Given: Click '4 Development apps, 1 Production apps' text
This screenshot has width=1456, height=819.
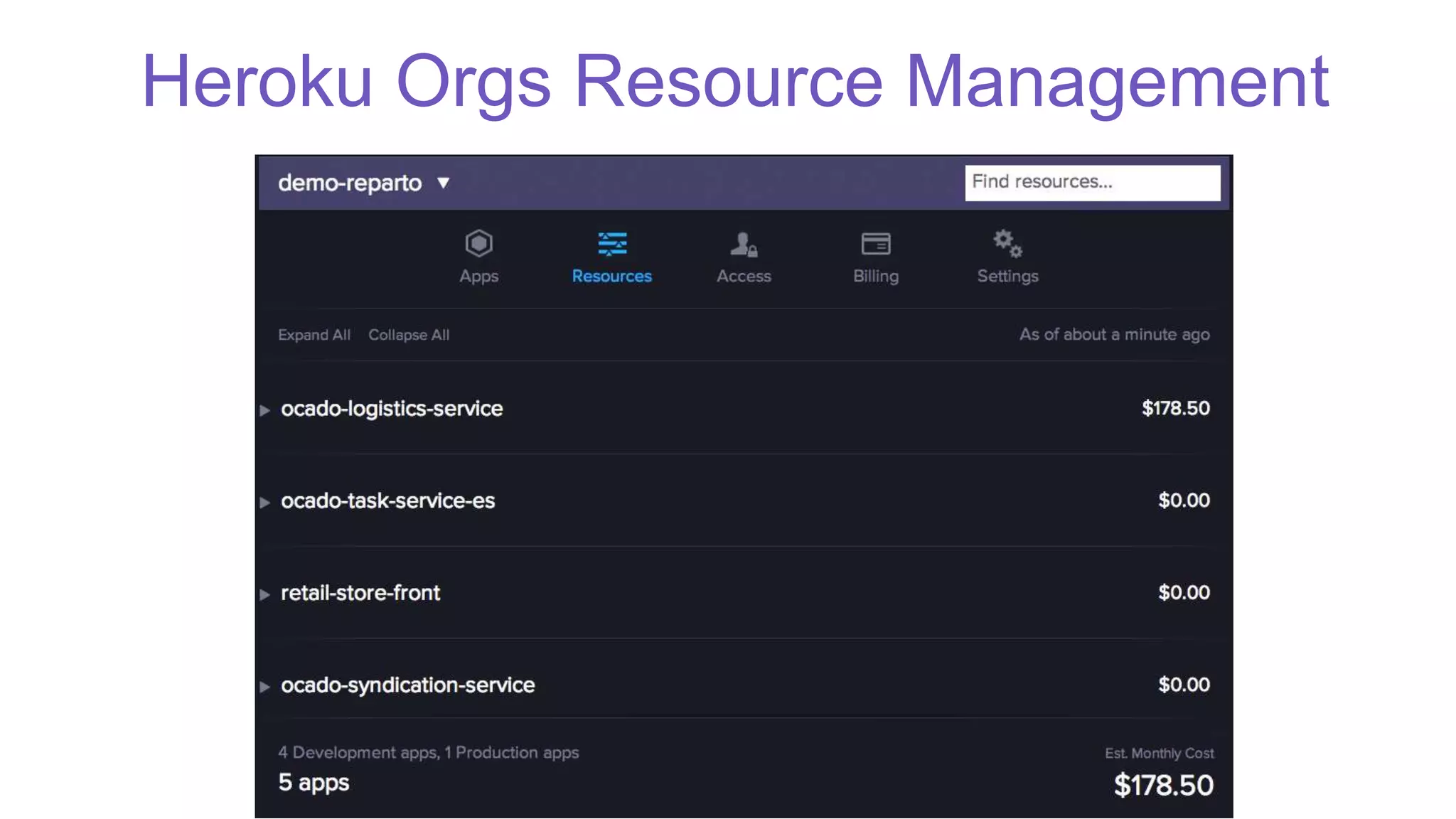Looking at the screenshot, I should pyautogui.click(x=428, y=753).
